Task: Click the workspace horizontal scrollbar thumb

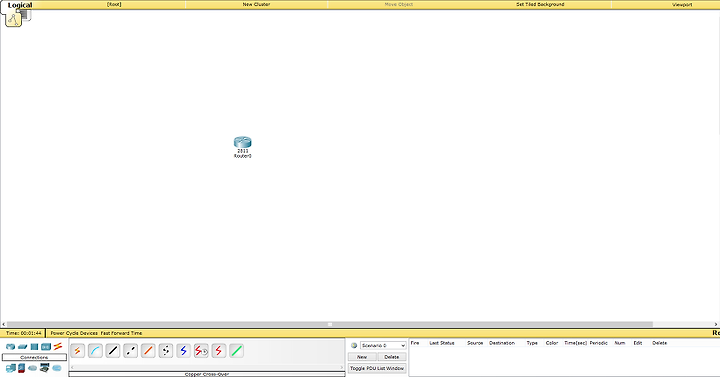Action: click(330, 324)
